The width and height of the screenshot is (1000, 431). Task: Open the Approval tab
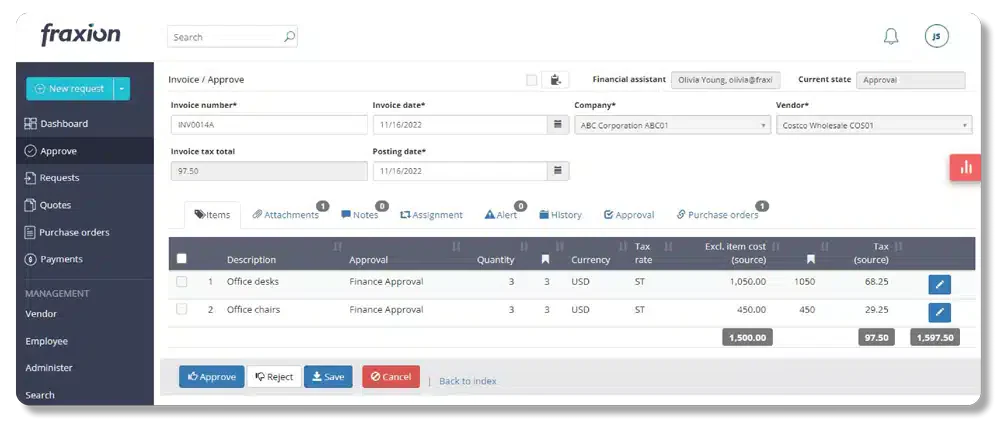[629, 215]
